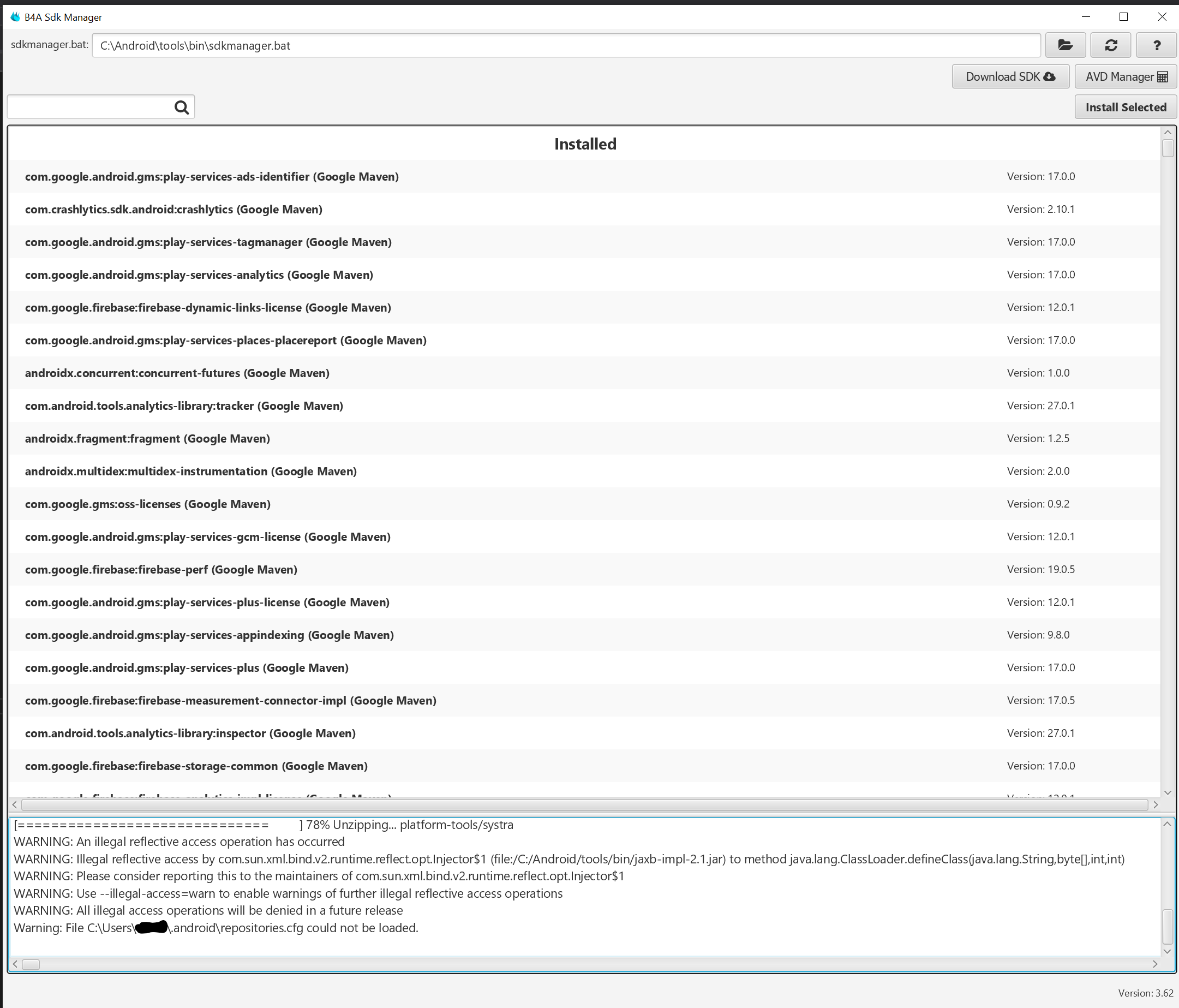Select play-services-tagmanager row
The image size is (1179, 1008).
[584, 242]
